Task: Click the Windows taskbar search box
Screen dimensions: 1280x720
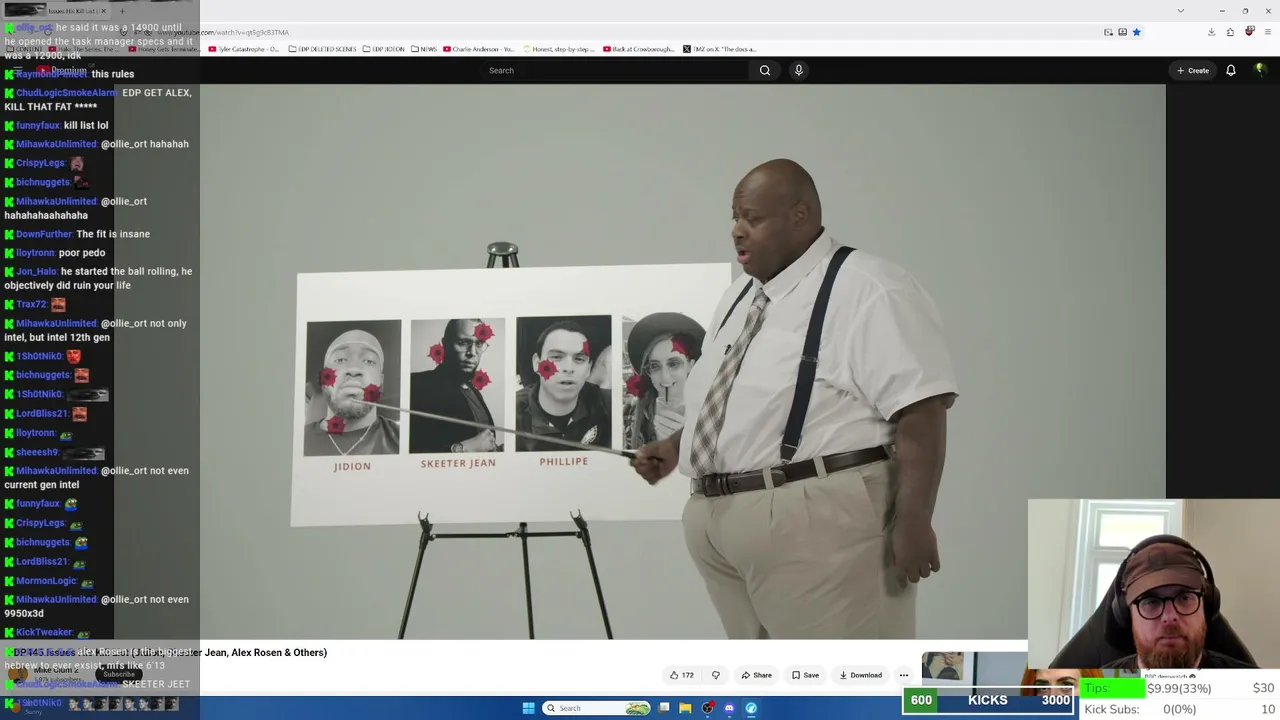Action: pos(596,708)
